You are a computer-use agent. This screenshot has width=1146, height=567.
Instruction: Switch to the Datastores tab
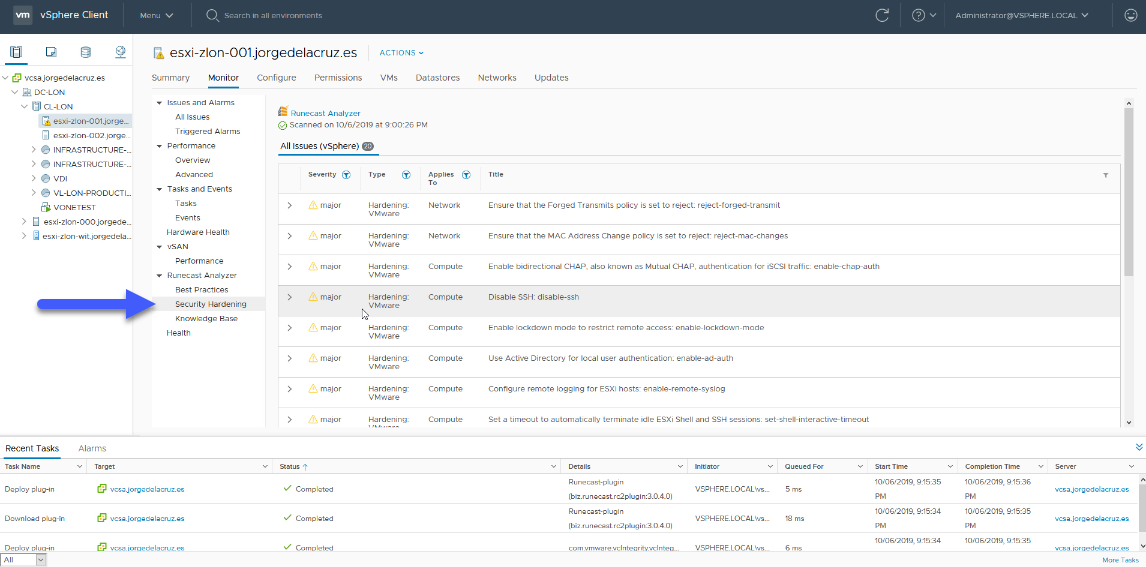click(x=438, y=77)
